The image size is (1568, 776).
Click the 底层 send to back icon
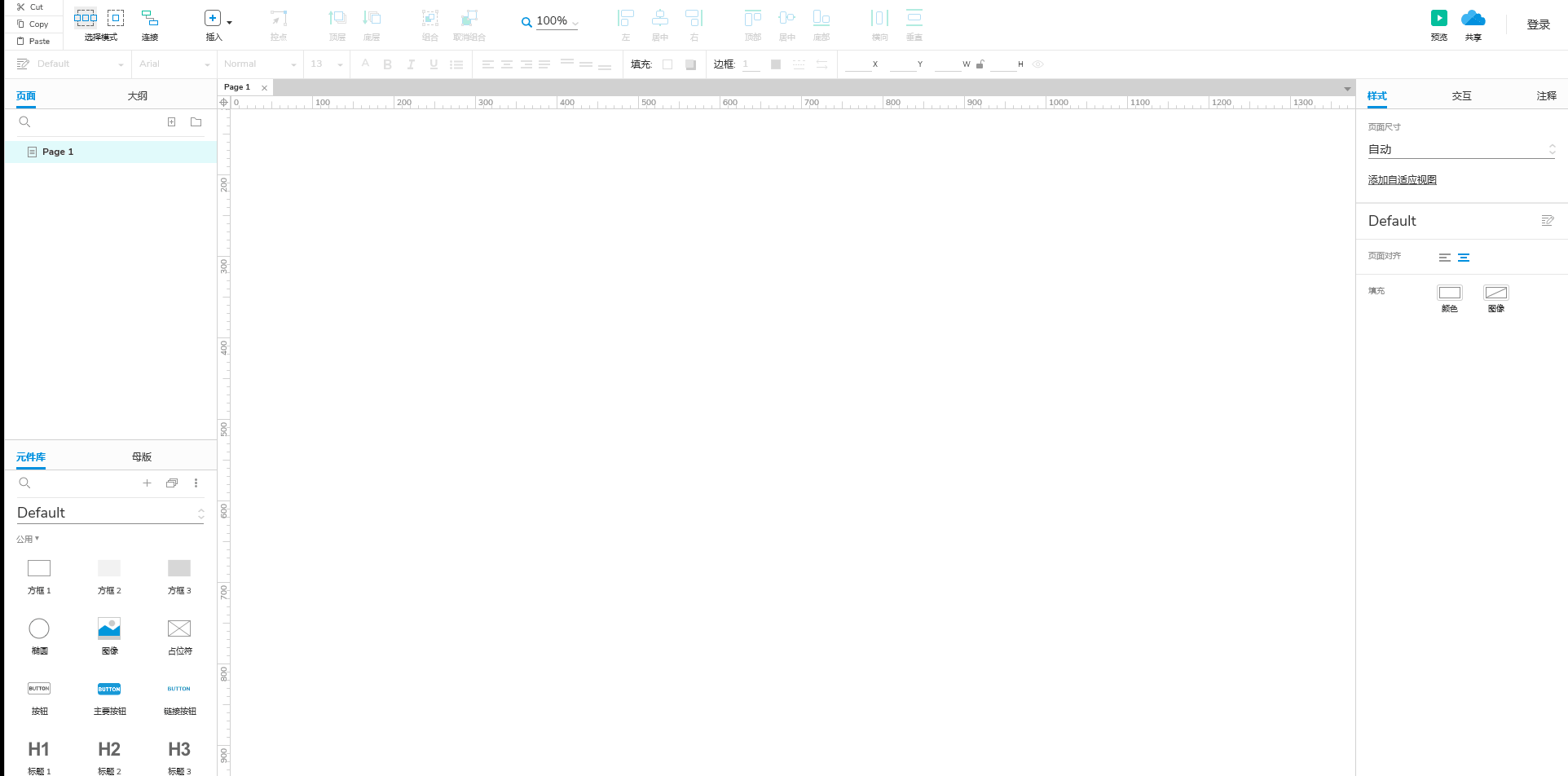point(372,18)
